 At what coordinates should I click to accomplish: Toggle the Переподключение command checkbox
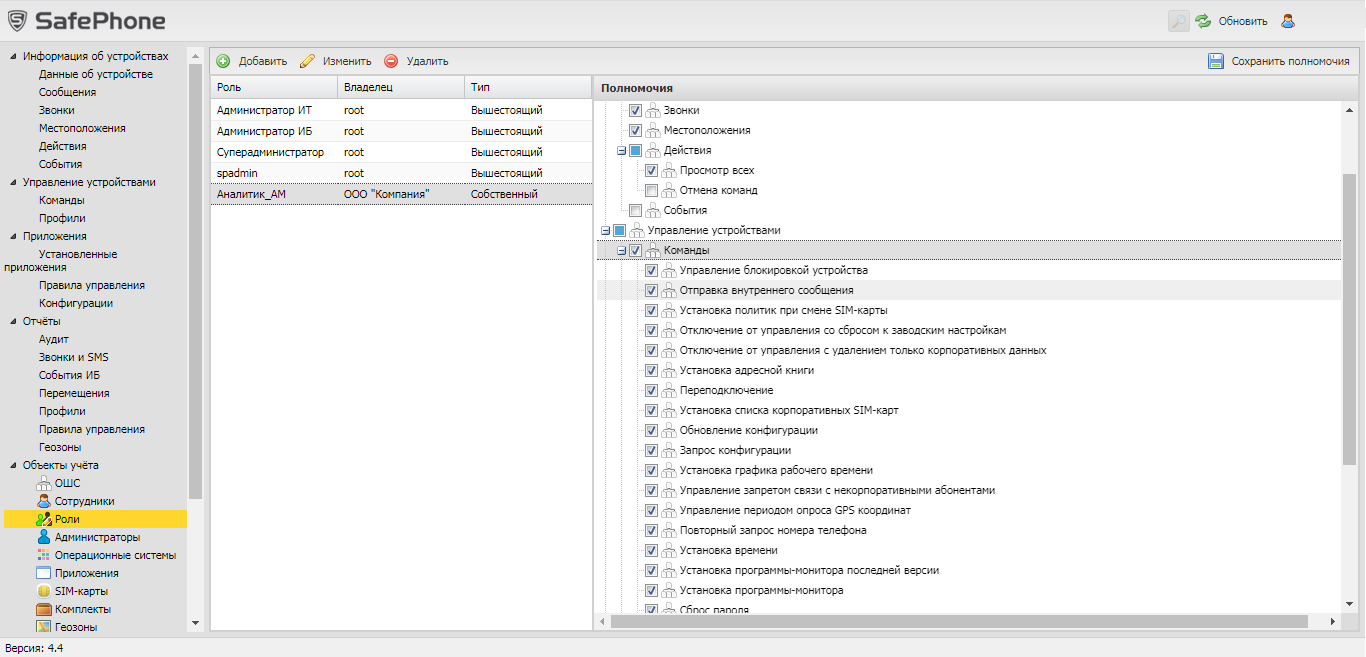[x=651, y=390]
